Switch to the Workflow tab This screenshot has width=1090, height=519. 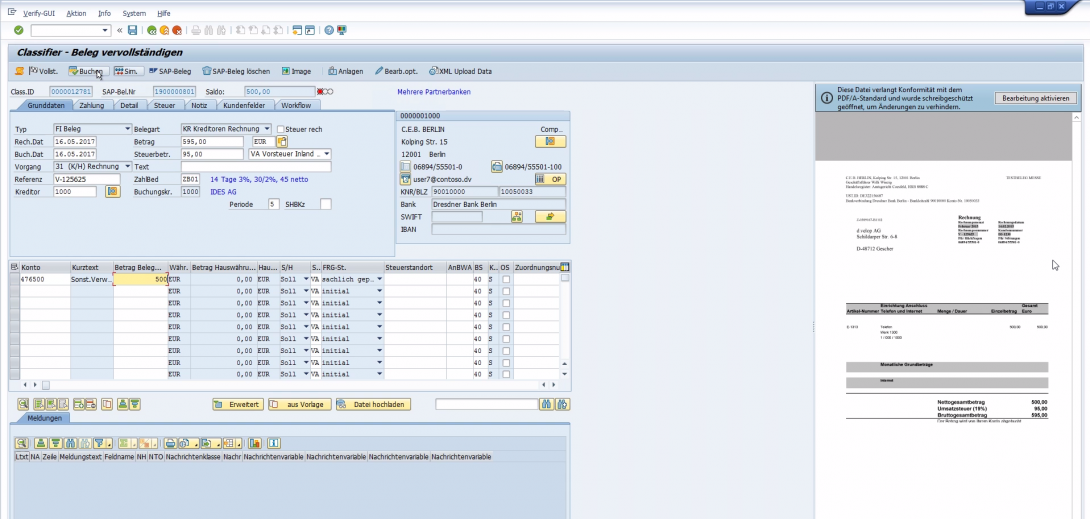pyautogui.click(x=298, y=106)
